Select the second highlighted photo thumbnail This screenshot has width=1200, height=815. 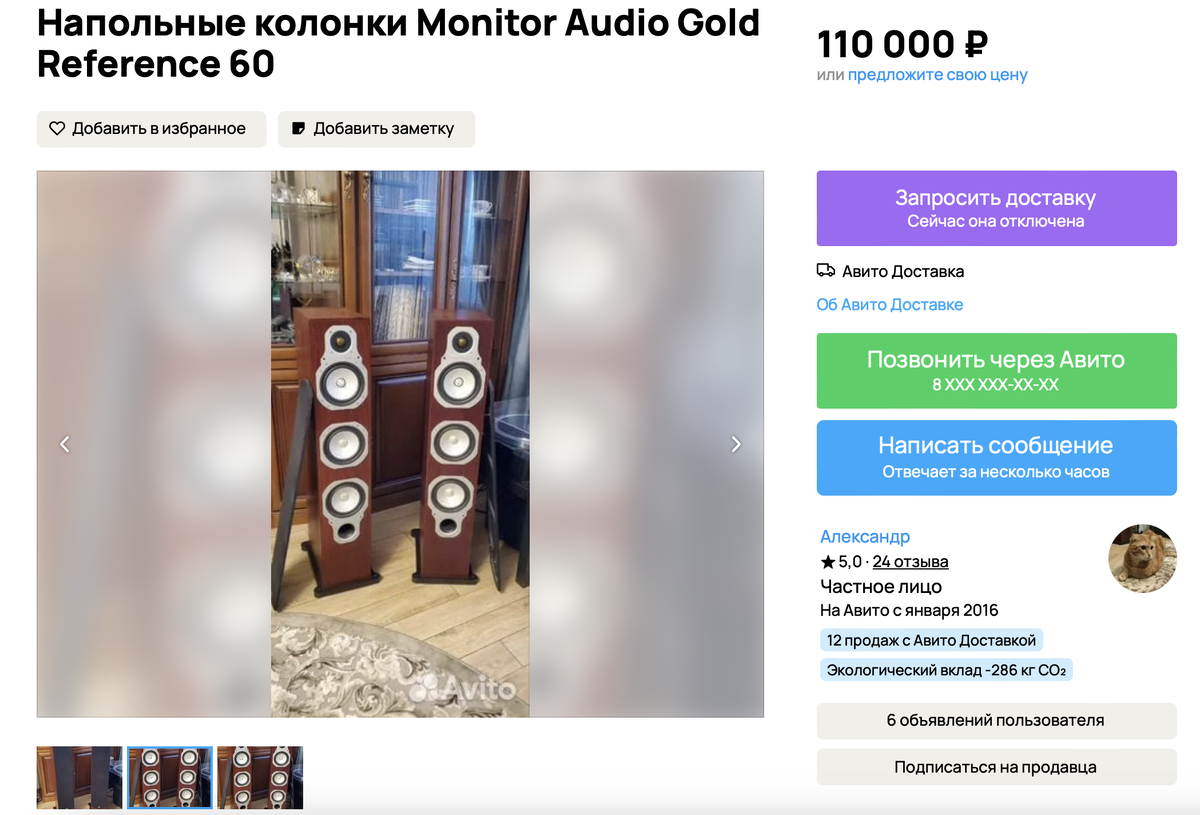coord(170,777)
